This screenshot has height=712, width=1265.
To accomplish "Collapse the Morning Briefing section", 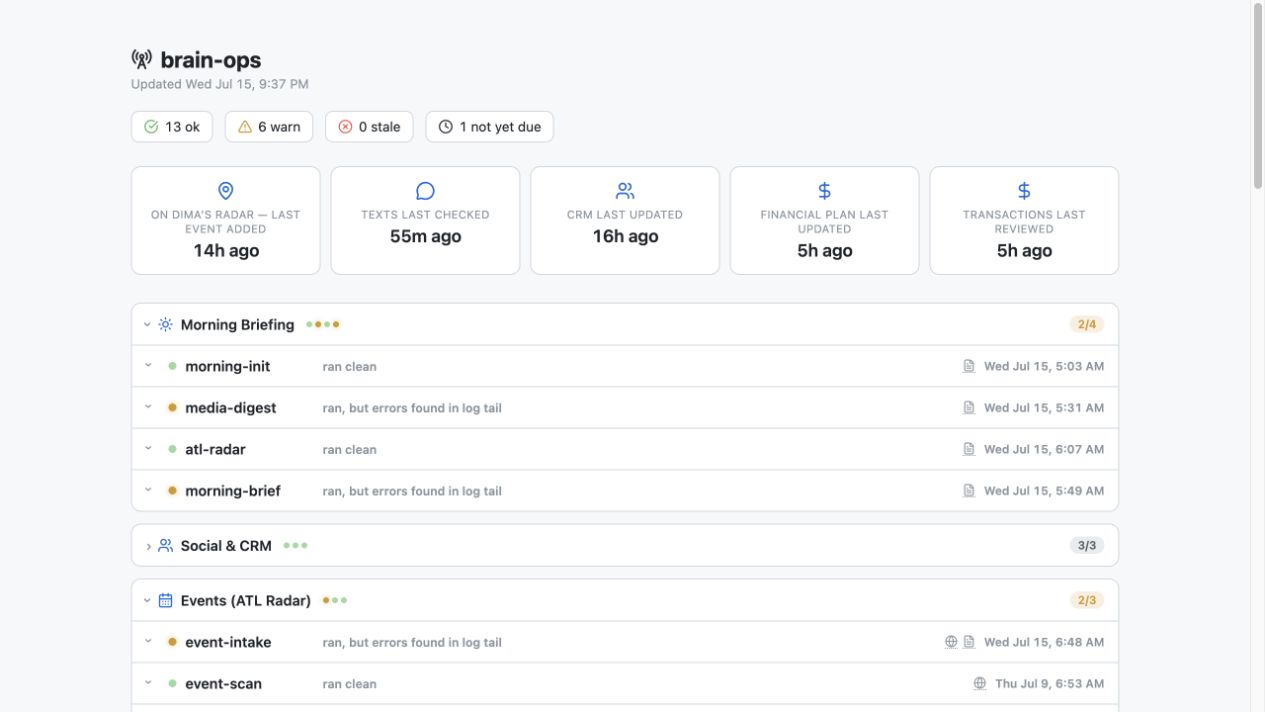I will [x=147, y=325].
